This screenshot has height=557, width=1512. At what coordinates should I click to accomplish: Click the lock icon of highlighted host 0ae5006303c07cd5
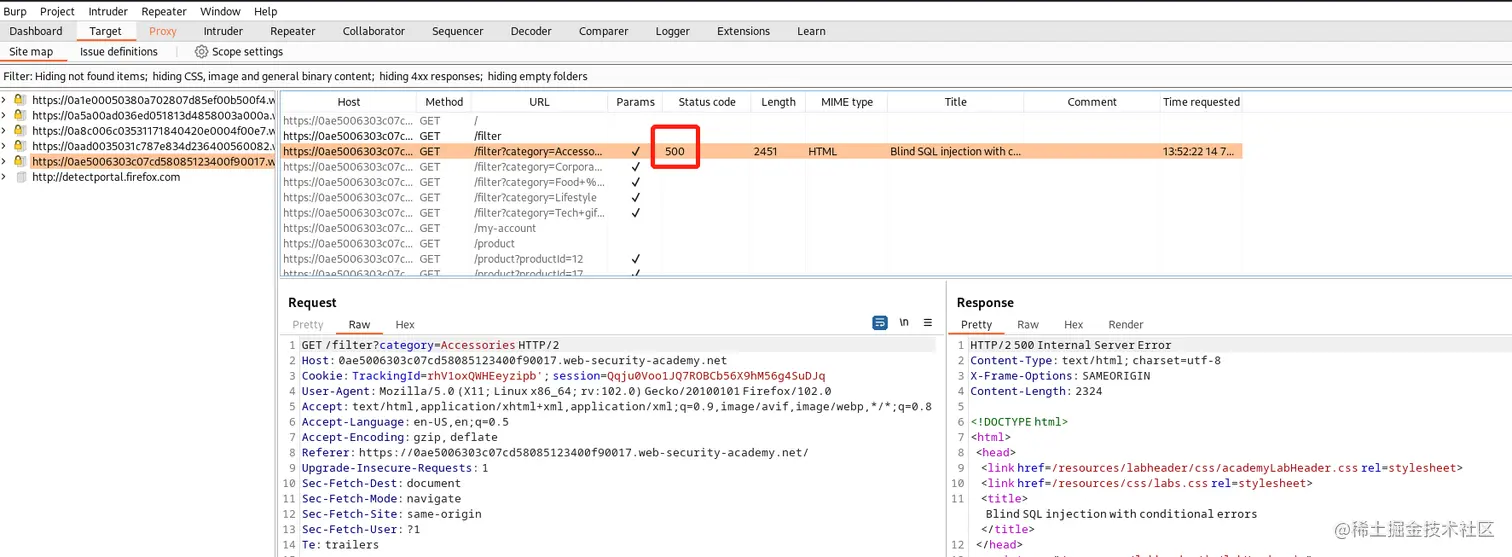pyautogui.click(x=20, y=161)
